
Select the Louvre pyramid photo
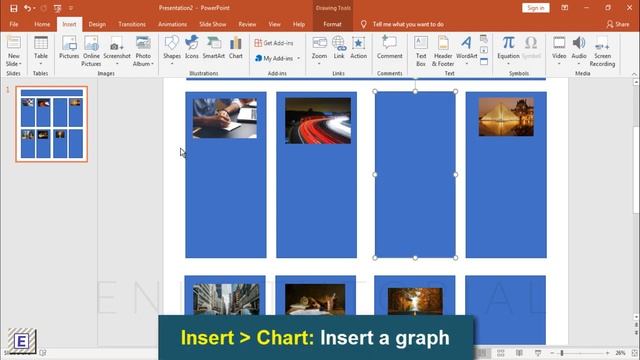click(x=506, y=117)
